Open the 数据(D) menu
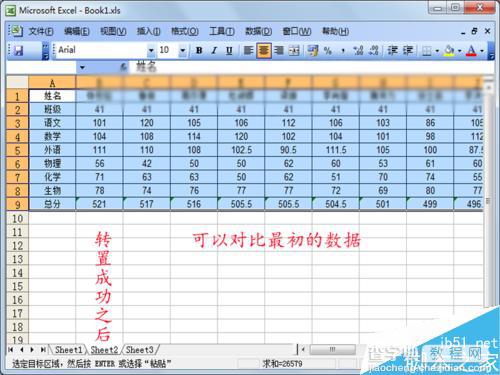This screenshot has width=500, height=375. [x=258, y=31]
